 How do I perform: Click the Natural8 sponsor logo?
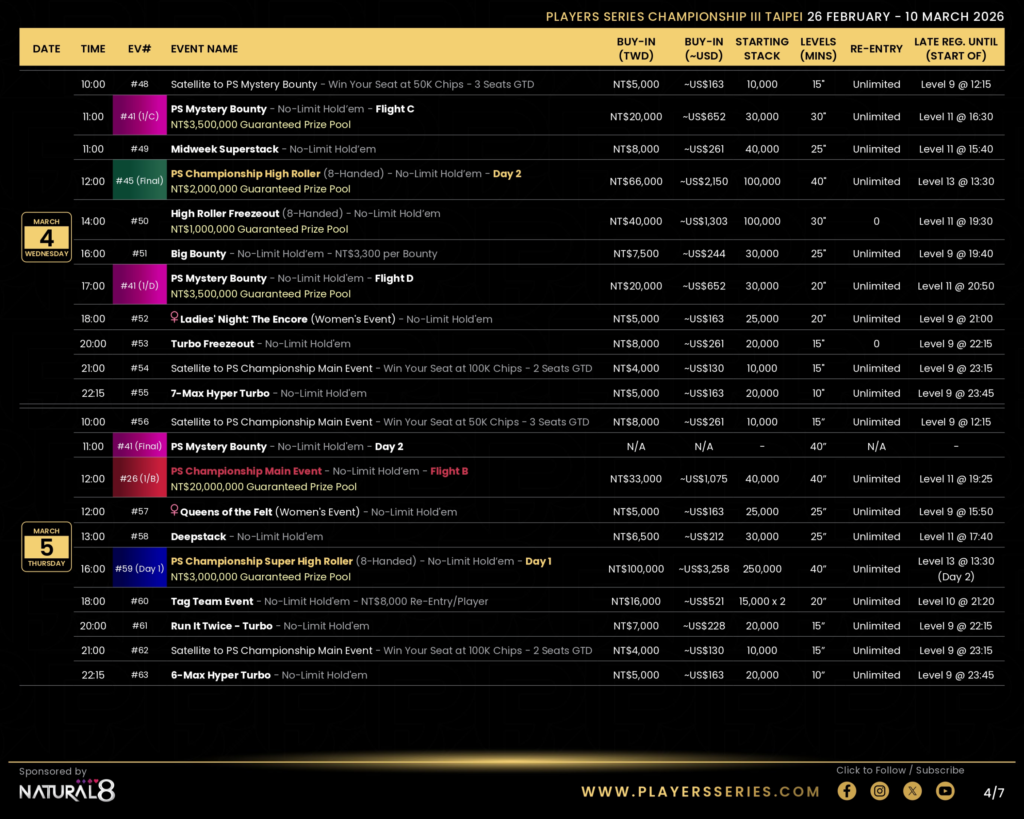click(x=67, y=791)
